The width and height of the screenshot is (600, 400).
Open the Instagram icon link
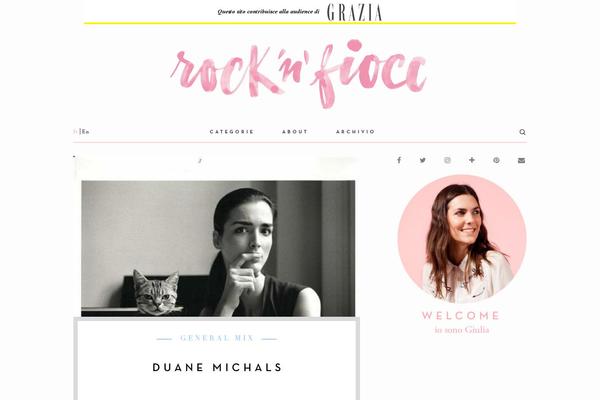(x=447, y=160)
